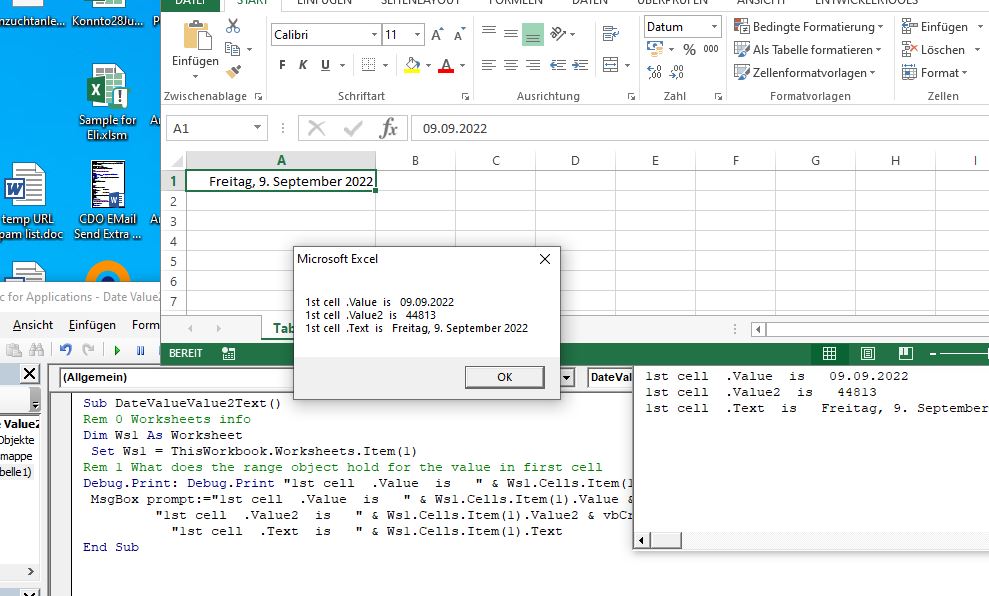Open Schriftart dialog launcher arrow

465,96
